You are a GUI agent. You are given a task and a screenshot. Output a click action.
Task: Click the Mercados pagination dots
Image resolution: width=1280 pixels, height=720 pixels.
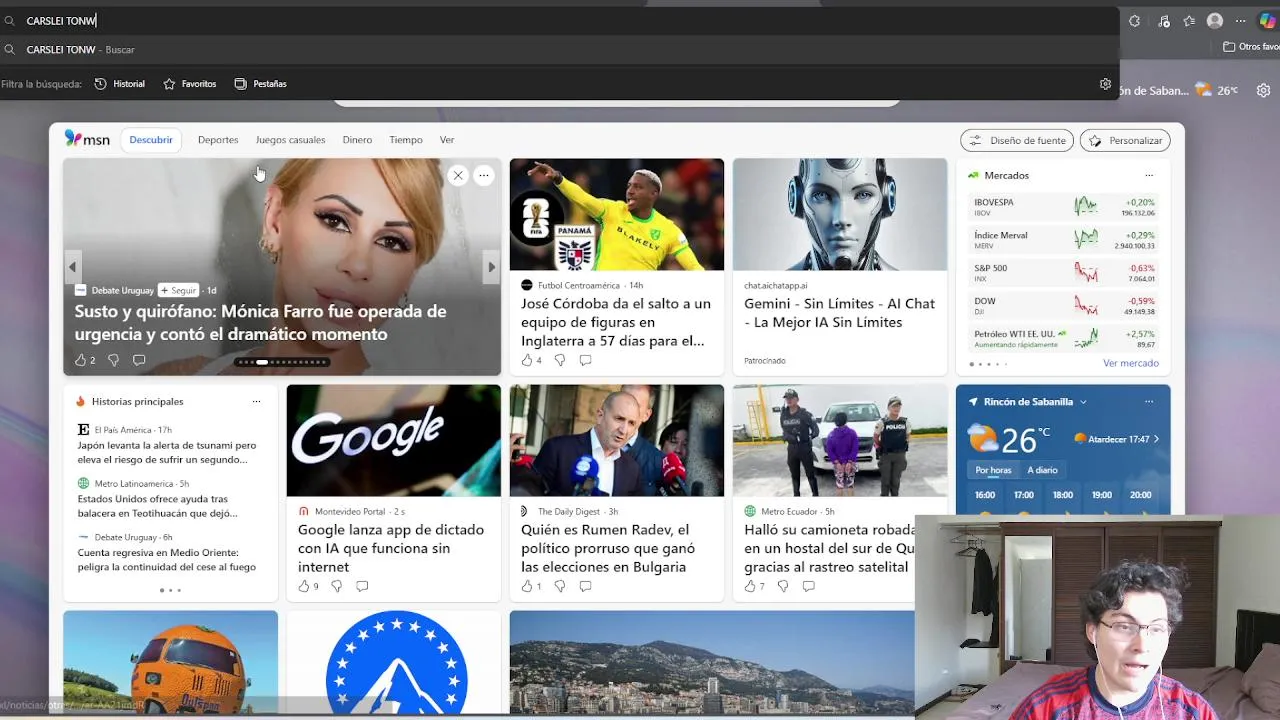coord(989,364)
